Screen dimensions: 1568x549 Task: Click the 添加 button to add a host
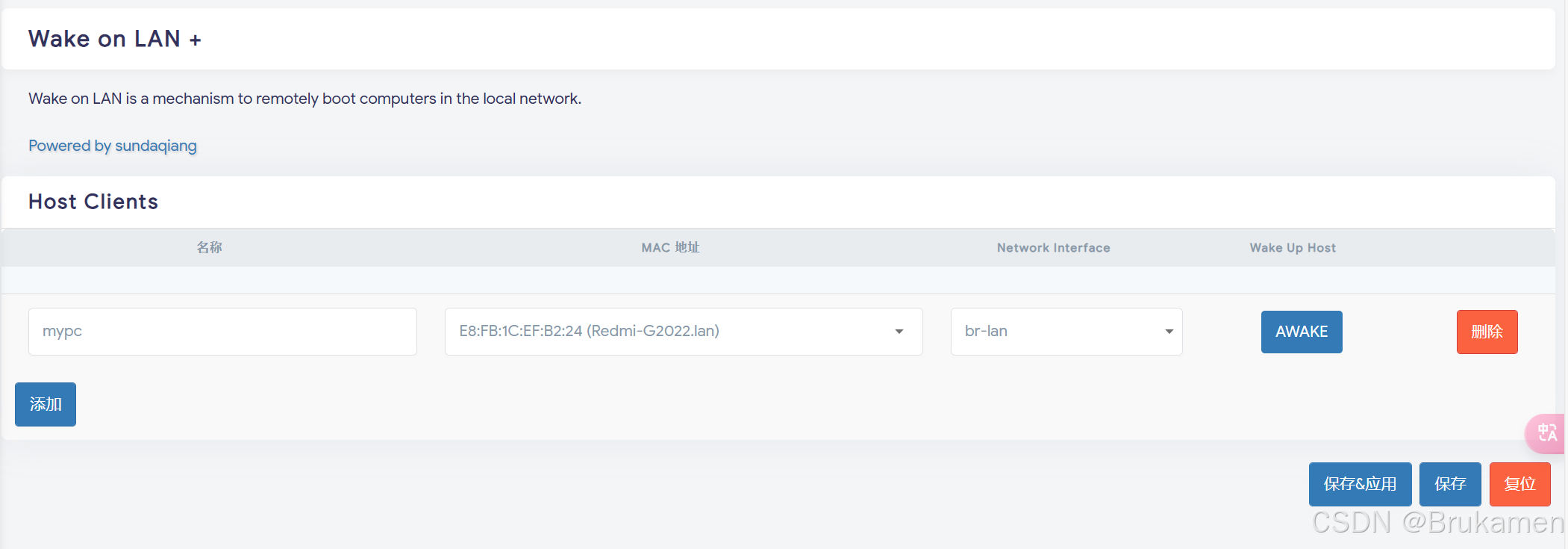pyautogui.click(x=45, y=404)
